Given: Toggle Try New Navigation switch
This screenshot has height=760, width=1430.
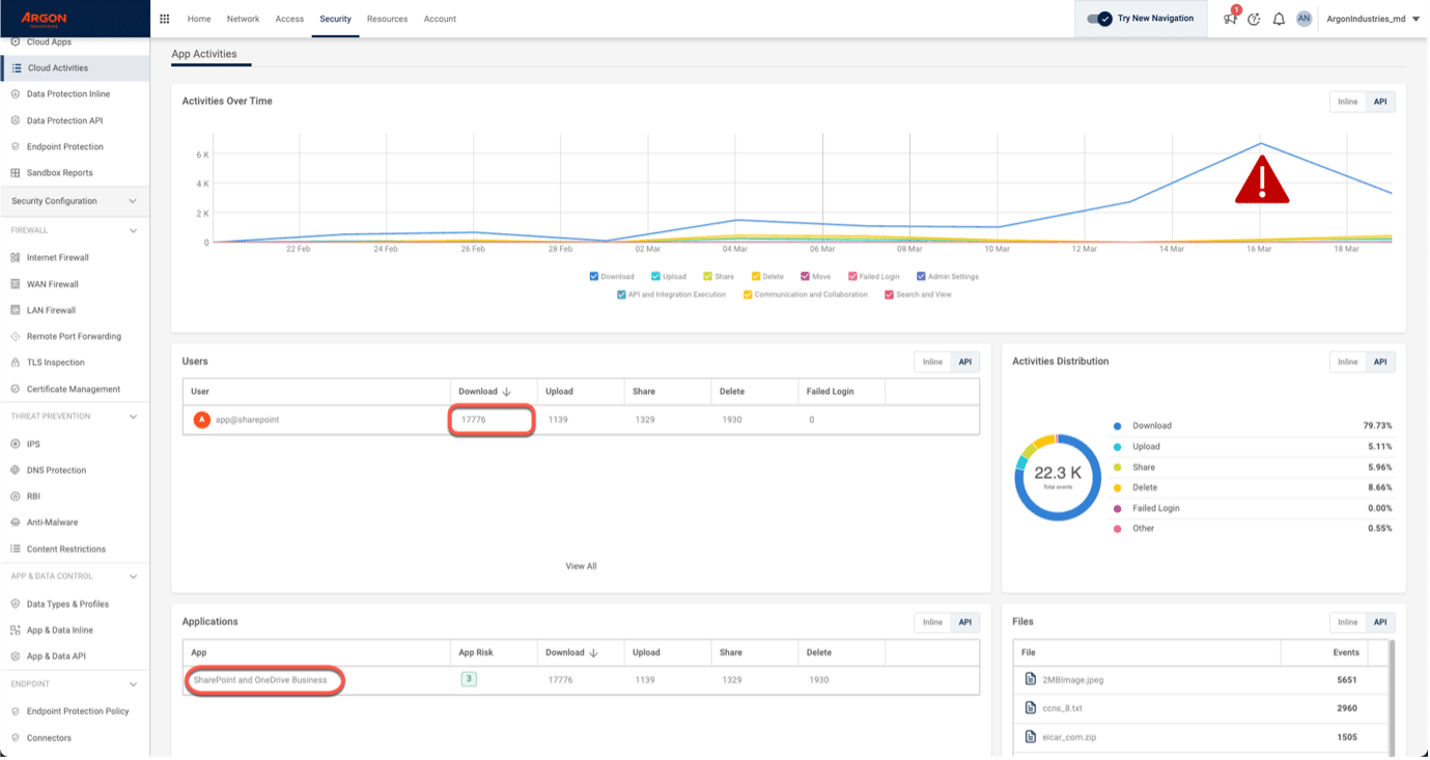Looking at the screenshot, I should click(1100, 19).
